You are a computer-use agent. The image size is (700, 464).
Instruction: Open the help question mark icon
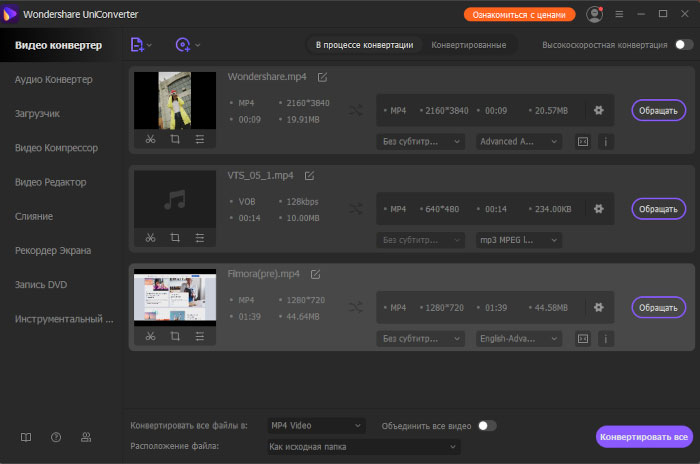(56, 437)
